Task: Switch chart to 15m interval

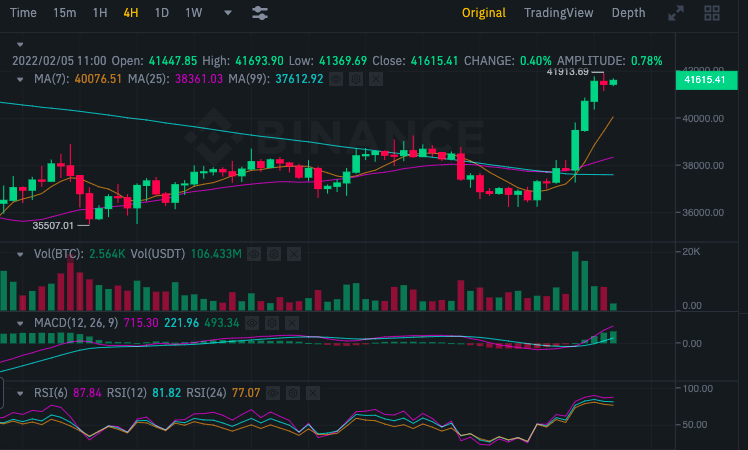Action: click(x=64, y=13)
